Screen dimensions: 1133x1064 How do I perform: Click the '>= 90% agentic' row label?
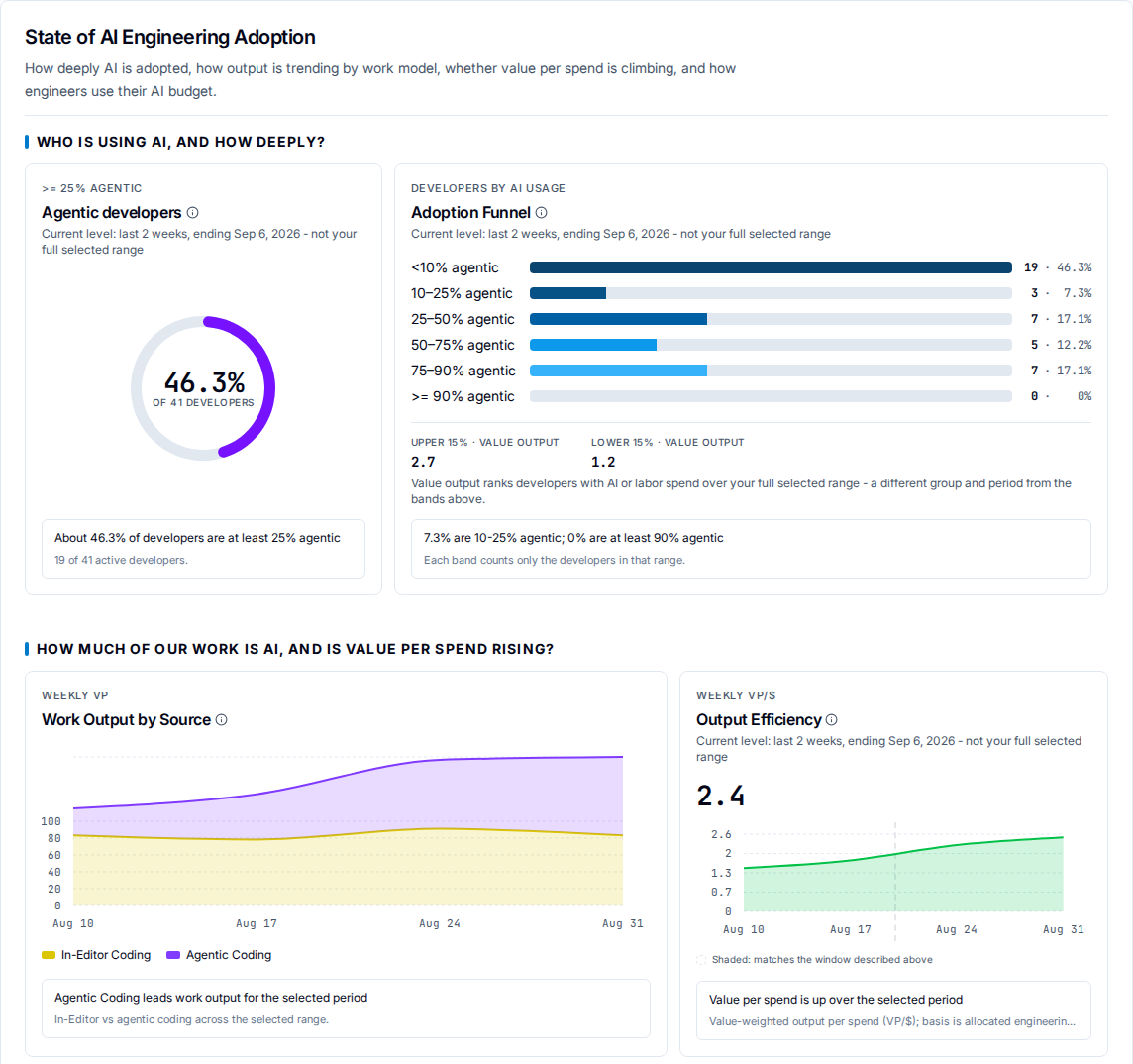click(463, 396)
